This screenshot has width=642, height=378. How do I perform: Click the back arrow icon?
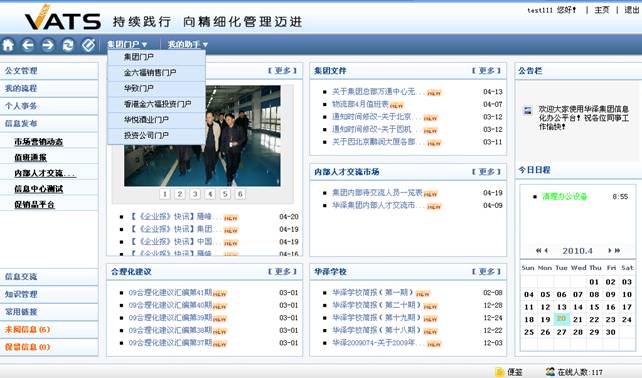tap(28, 45)
